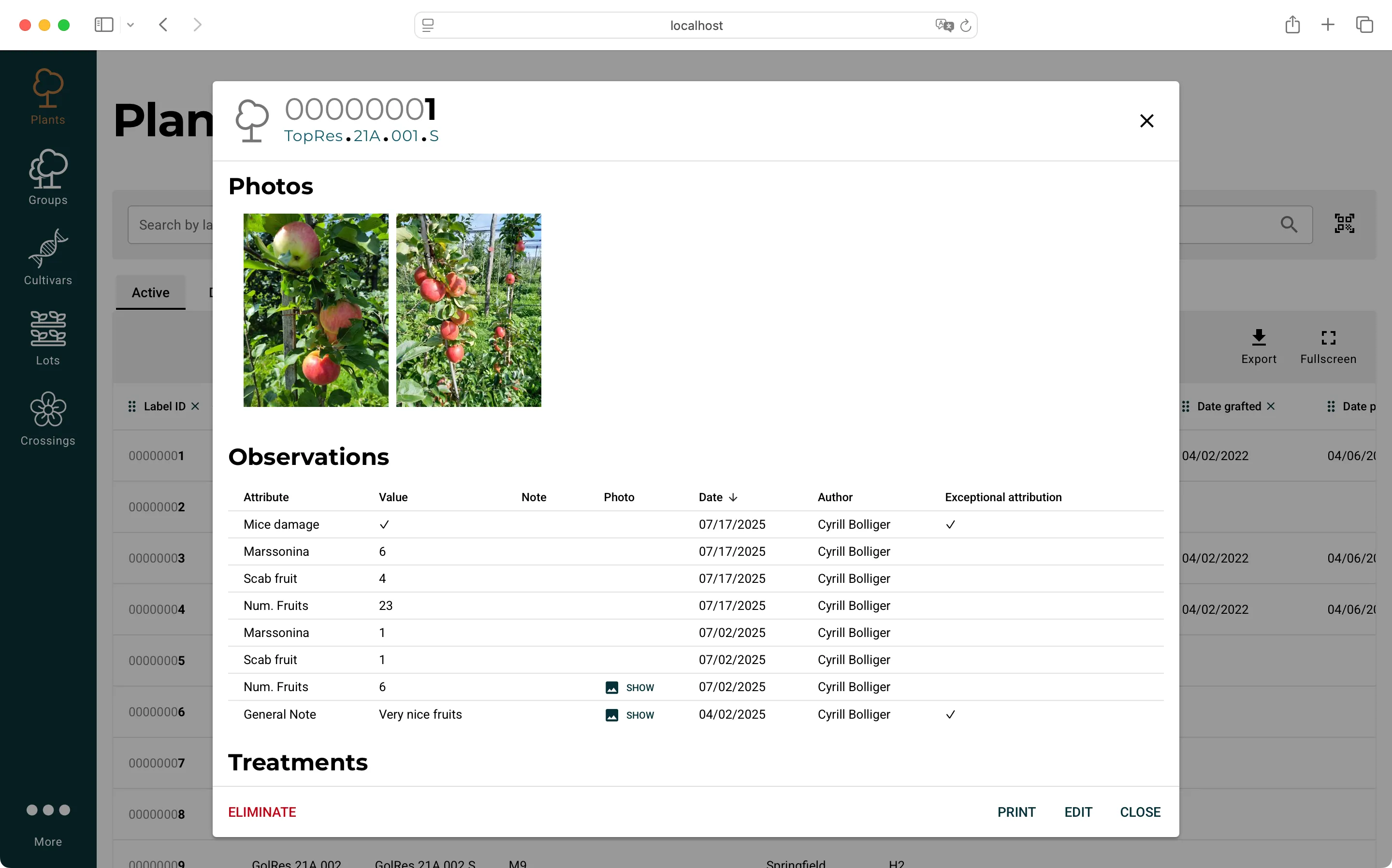Switch to the Active tab

(x=150, y=292)
